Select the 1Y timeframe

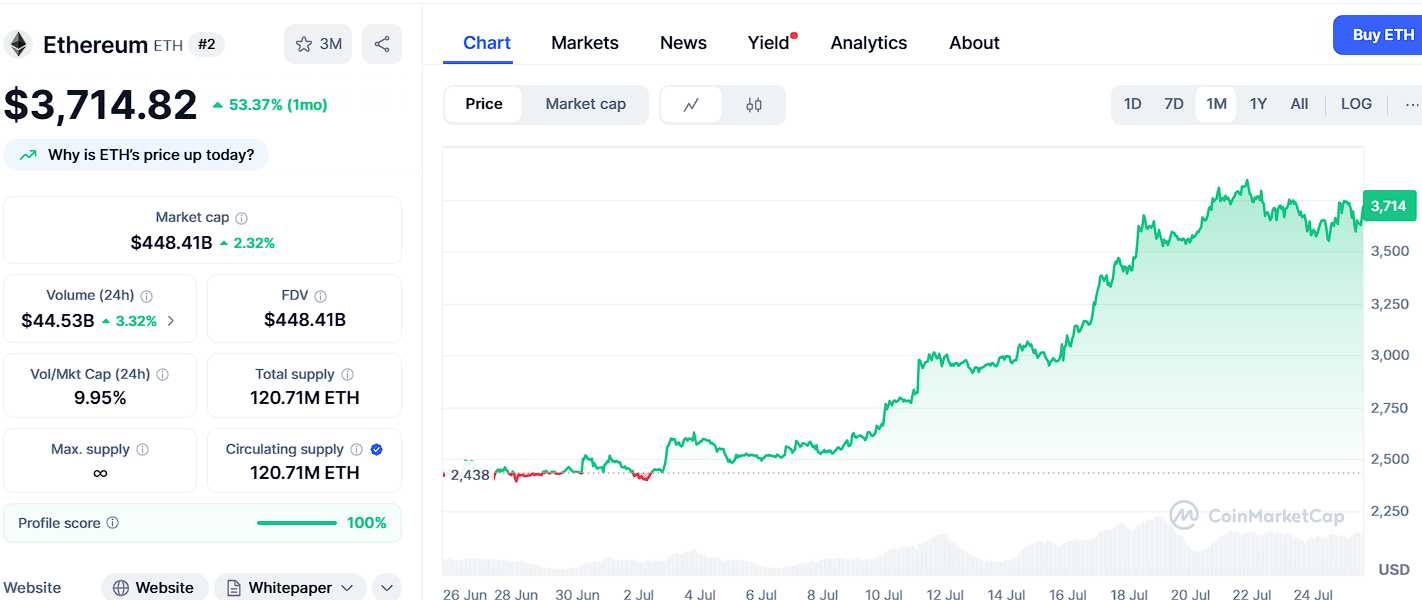click(x=1258, y=103)
